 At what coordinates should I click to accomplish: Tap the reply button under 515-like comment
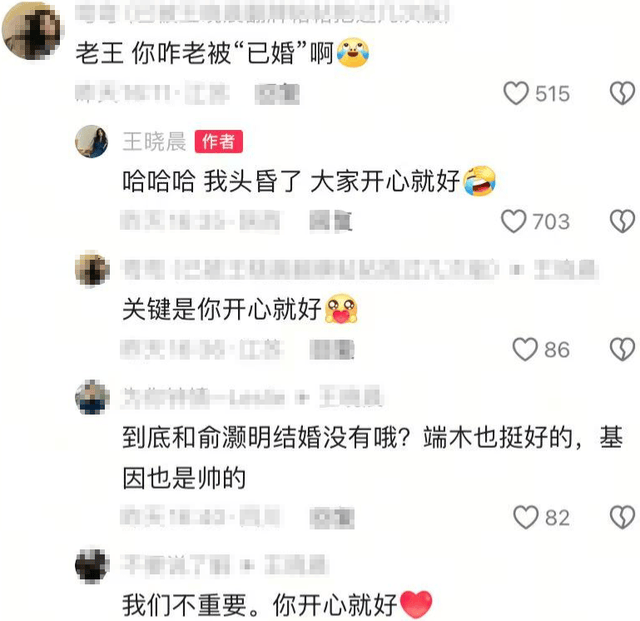277,93
